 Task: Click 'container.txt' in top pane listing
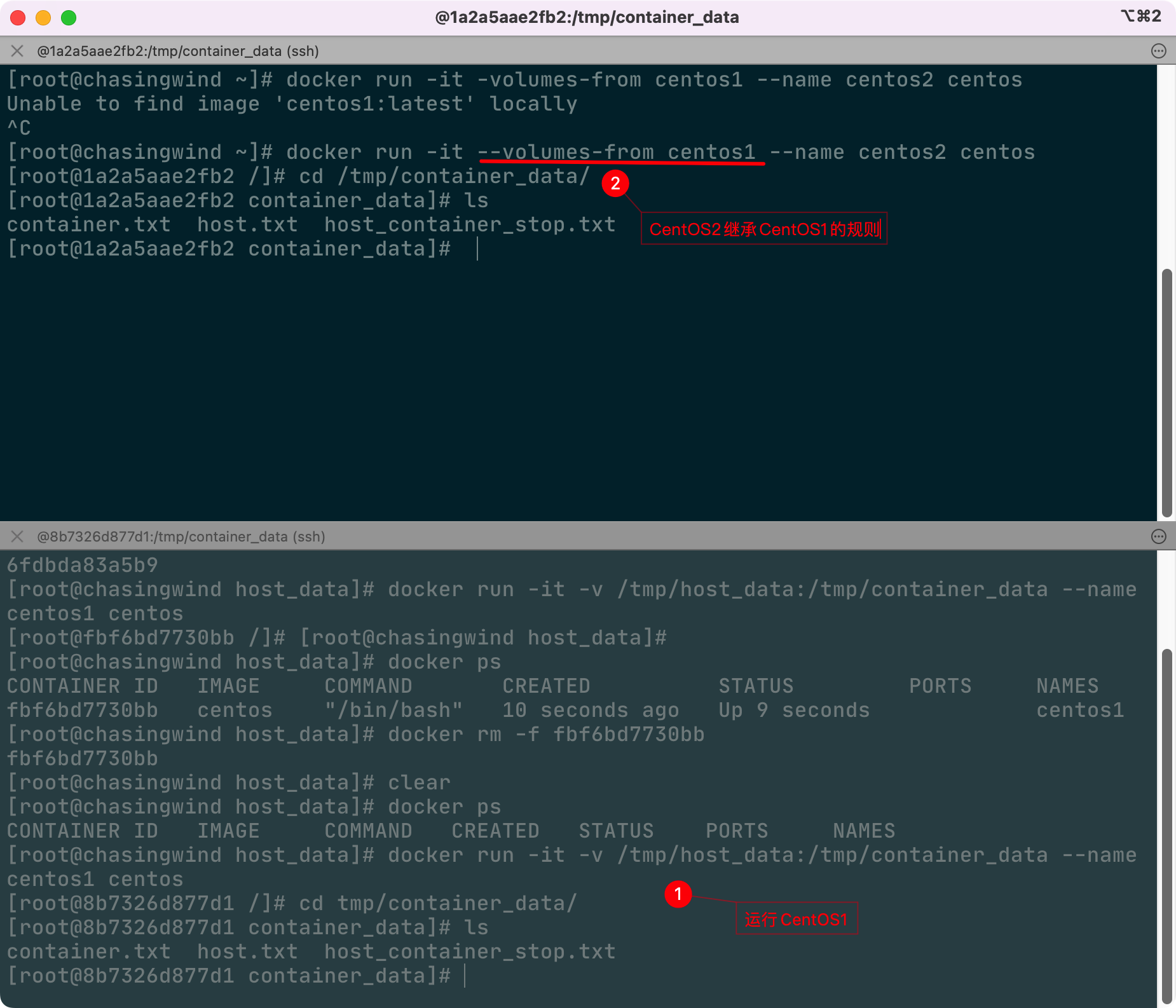[89, 225]
